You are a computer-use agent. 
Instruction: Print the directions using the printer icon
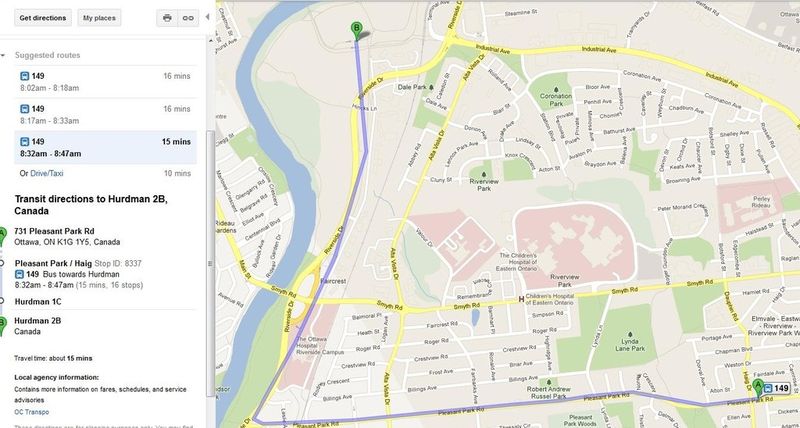coord(167,18)
